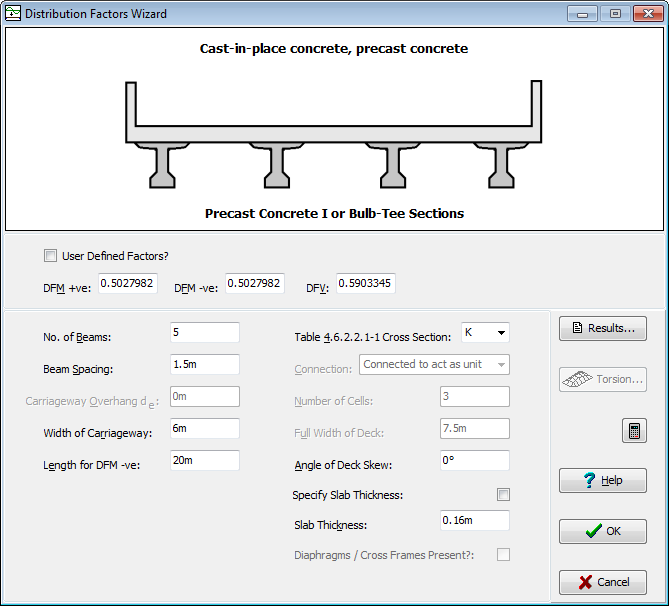The image size is (669, 606).
Task: Open the Results report
Action: [x=603, y=328]
